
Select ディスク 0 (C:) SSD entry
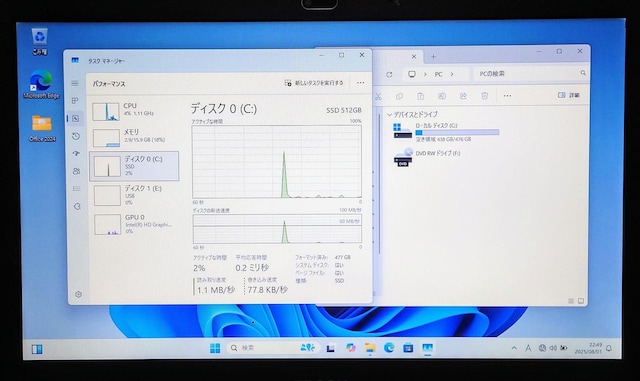pos(134,166)
